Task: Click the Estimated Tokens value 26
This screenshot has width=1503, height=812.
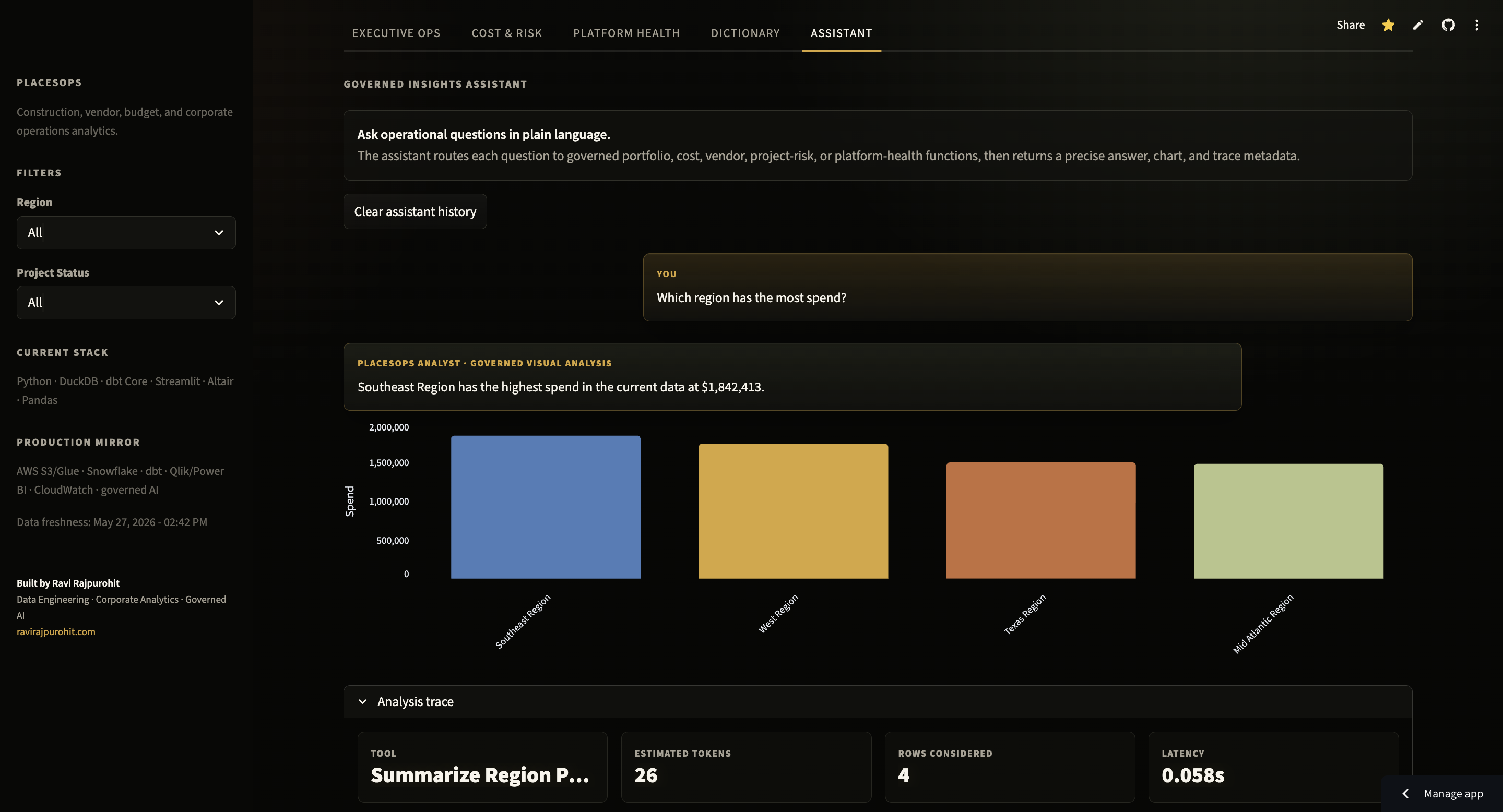Action: (646, 775)
